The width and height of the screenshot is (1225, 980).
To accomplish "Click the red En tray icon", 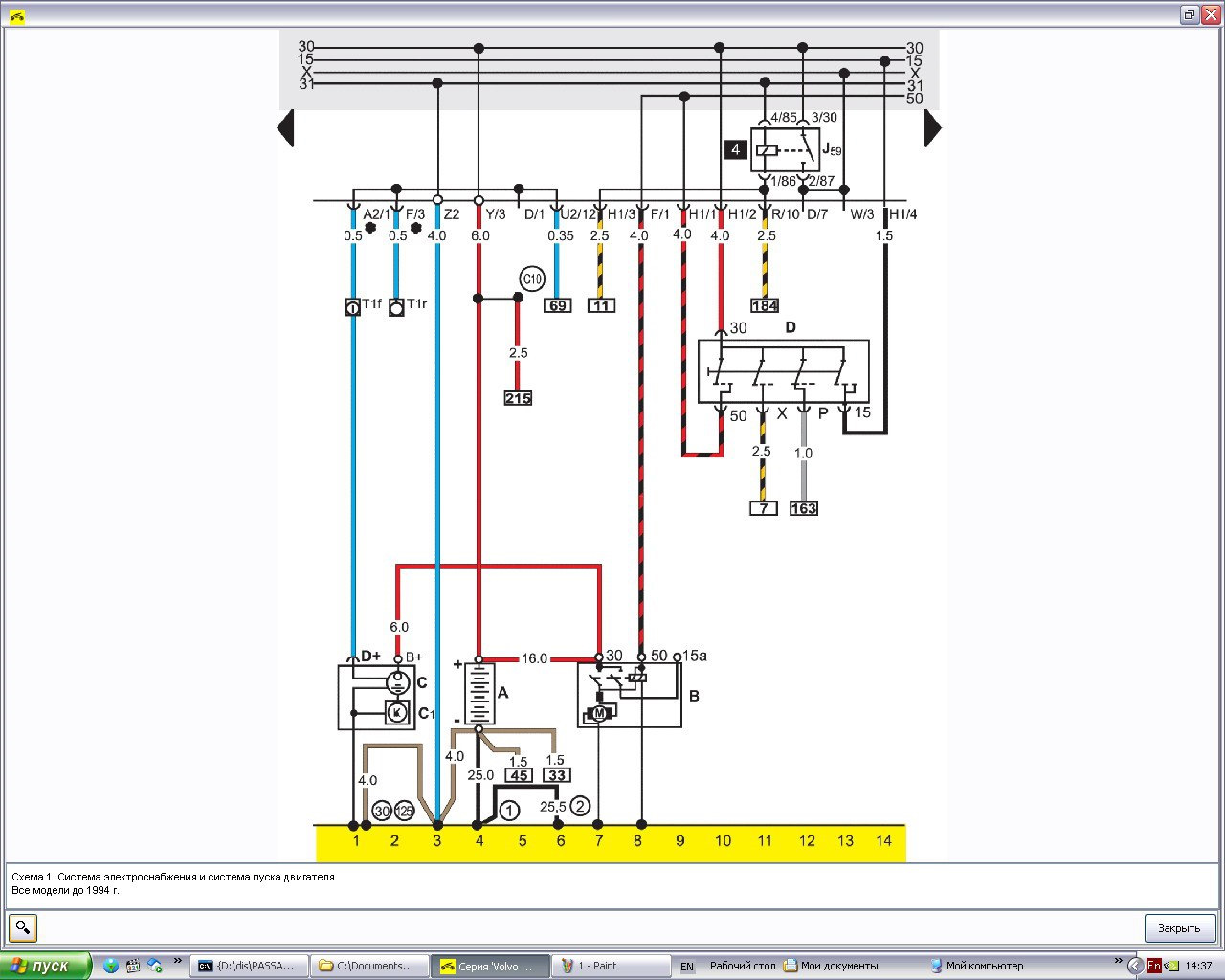I will (1153, 966).
